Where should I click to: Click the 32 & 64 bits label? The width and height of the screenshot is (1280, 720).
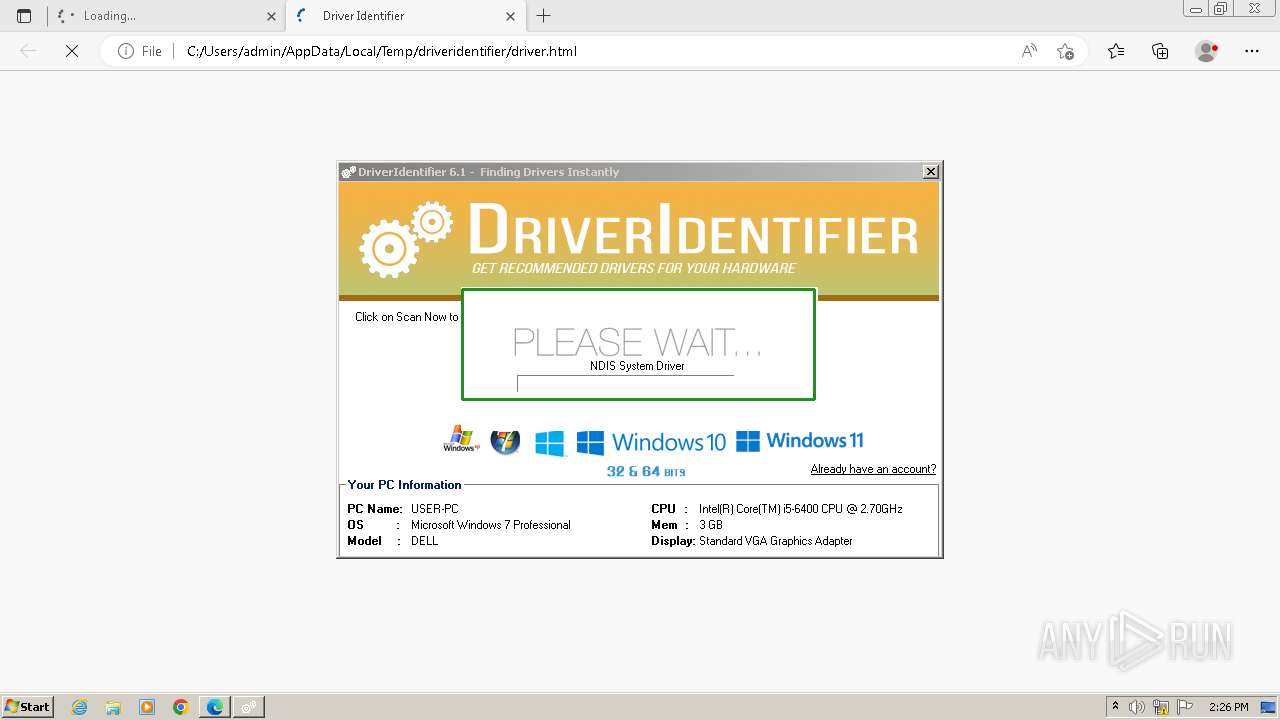(x=646, y=471)
